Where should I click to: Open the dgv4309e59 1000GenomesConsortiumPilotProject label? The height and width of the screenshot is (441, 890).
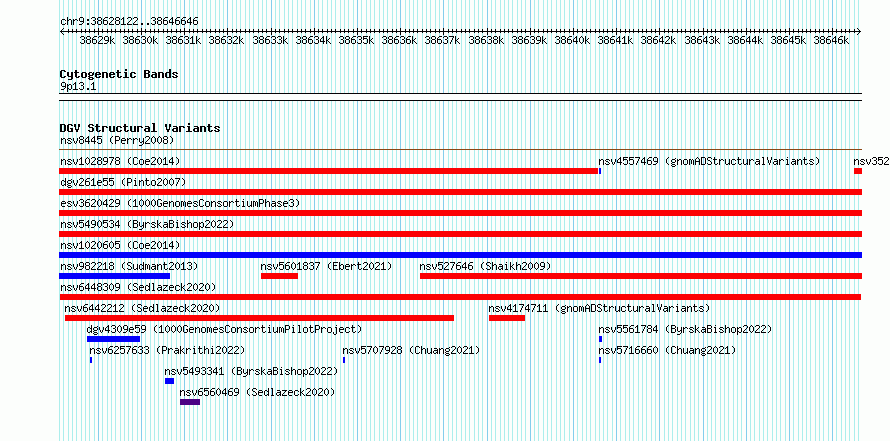point(224,329)
